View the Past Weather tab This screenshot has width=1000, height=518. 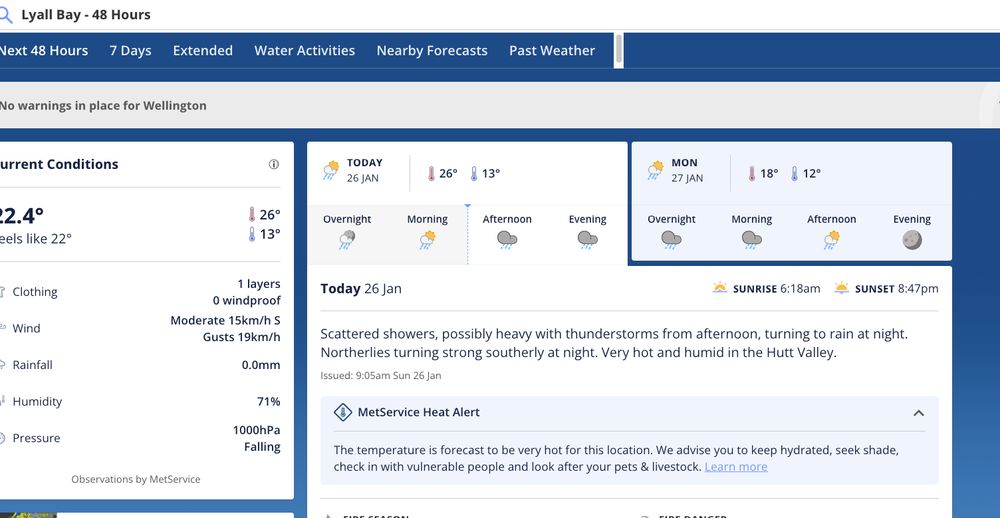coord(552,50)
